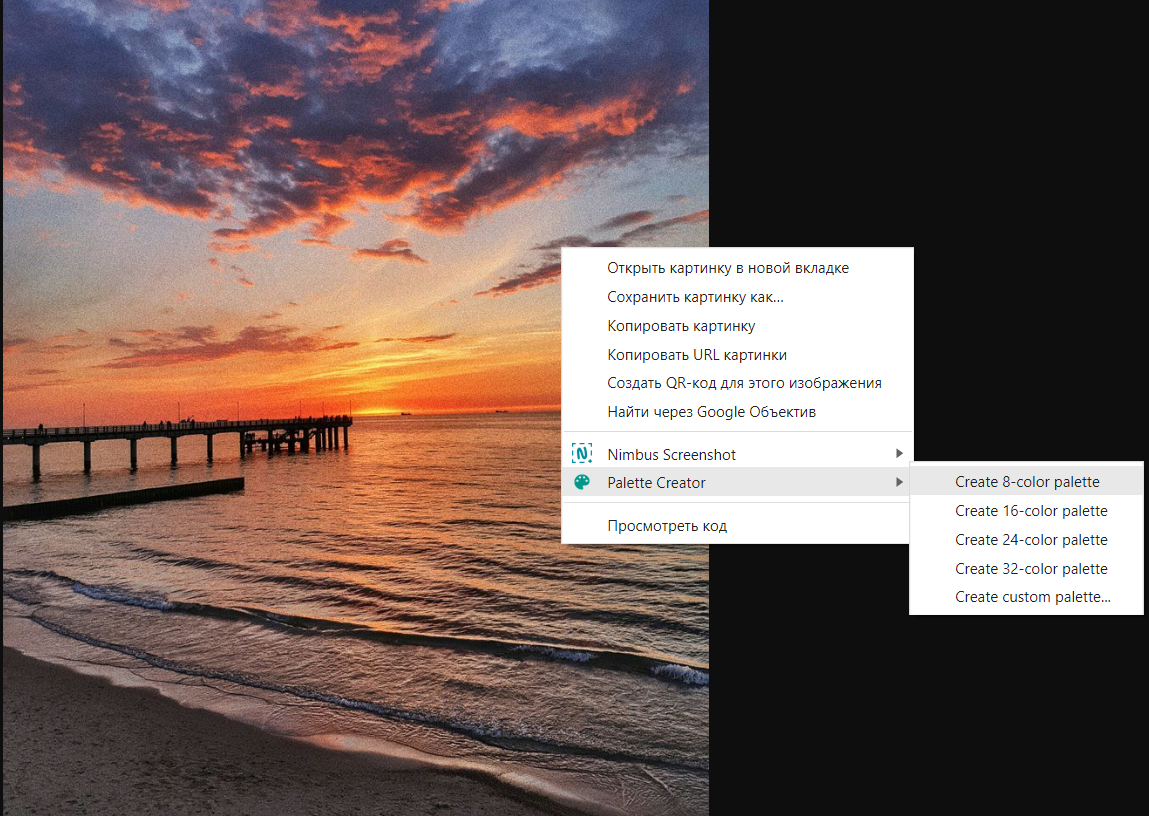Select 'Копировать картинку' menu entry

[x=680, y=326]
